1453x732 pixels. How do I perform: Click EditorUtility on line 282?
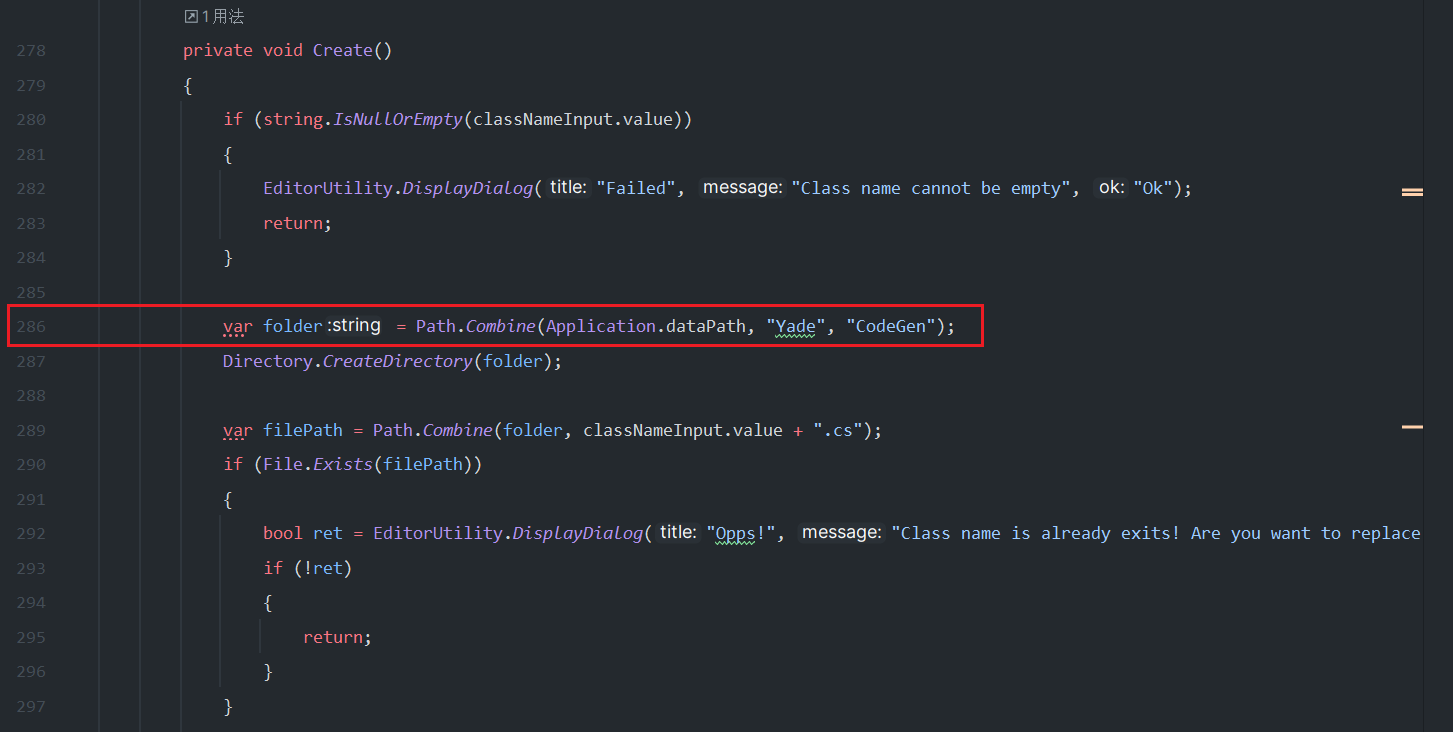[327, 188]
